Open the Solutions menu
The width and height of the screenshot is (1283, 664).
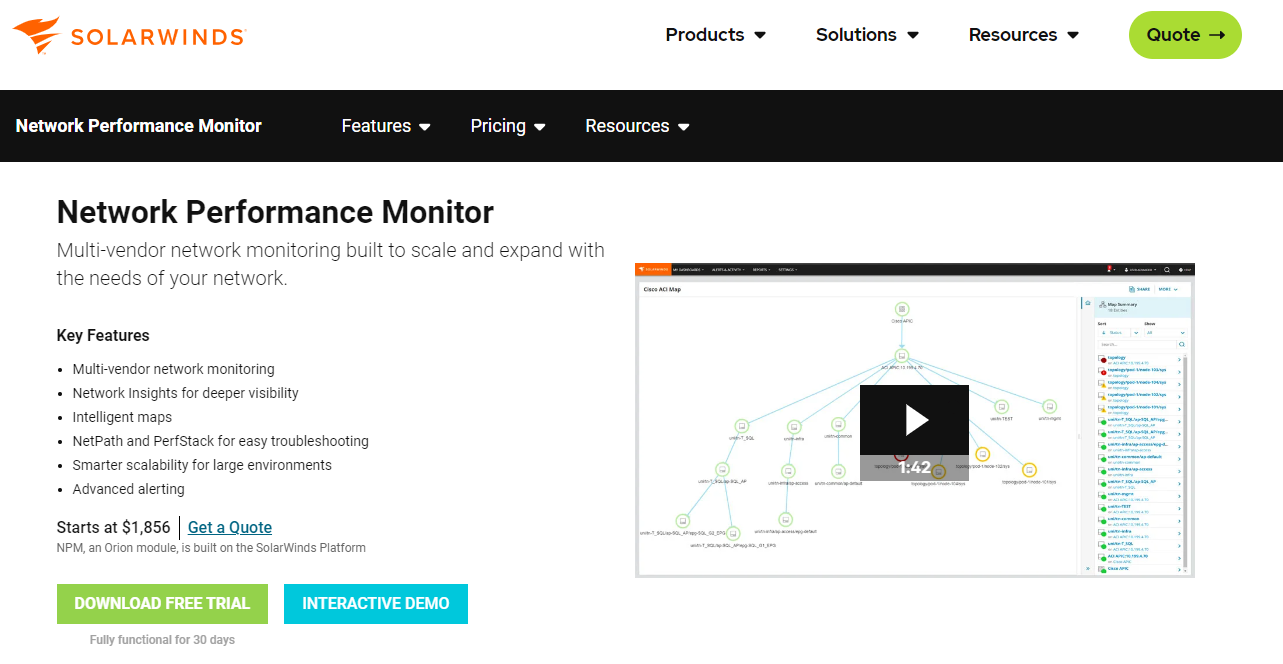867,35
